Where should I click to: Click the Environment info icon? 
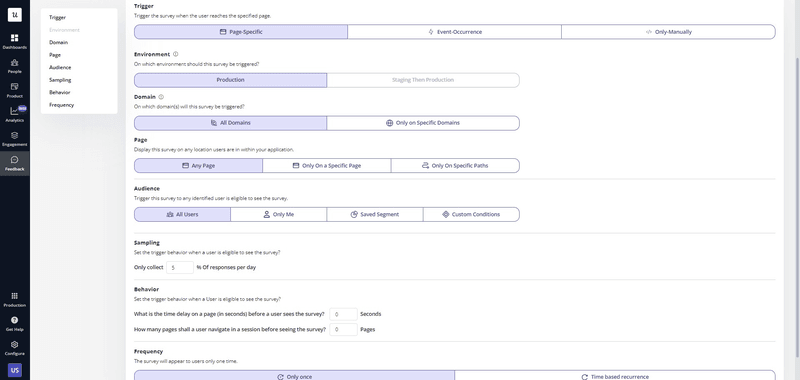[176, 54]
